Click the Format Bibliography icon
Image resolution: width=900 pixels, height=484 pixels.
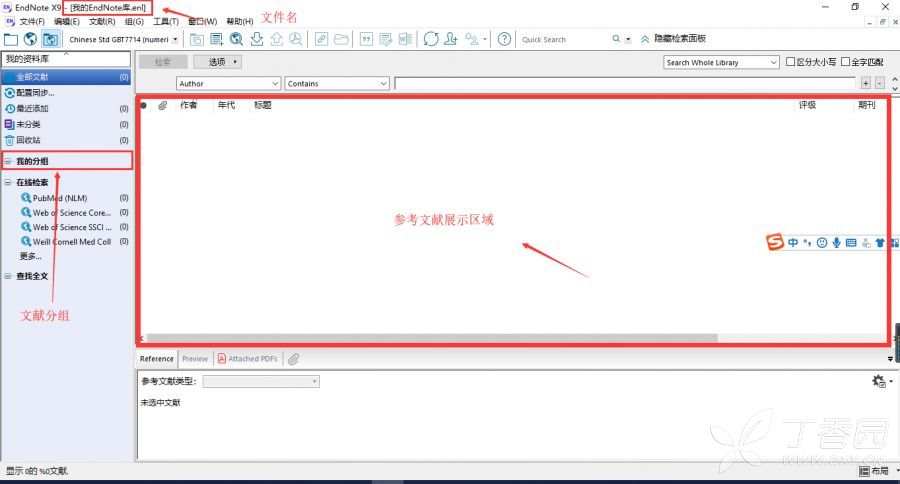(x=386, y=39)
